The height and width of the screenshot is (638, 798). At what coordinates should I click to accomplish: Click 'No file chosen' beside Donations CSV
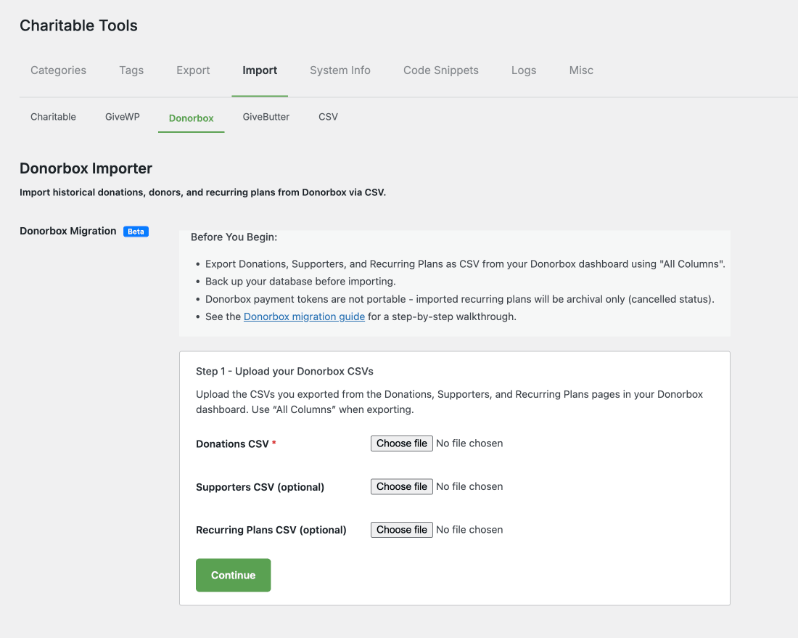[x=469, y=443]
